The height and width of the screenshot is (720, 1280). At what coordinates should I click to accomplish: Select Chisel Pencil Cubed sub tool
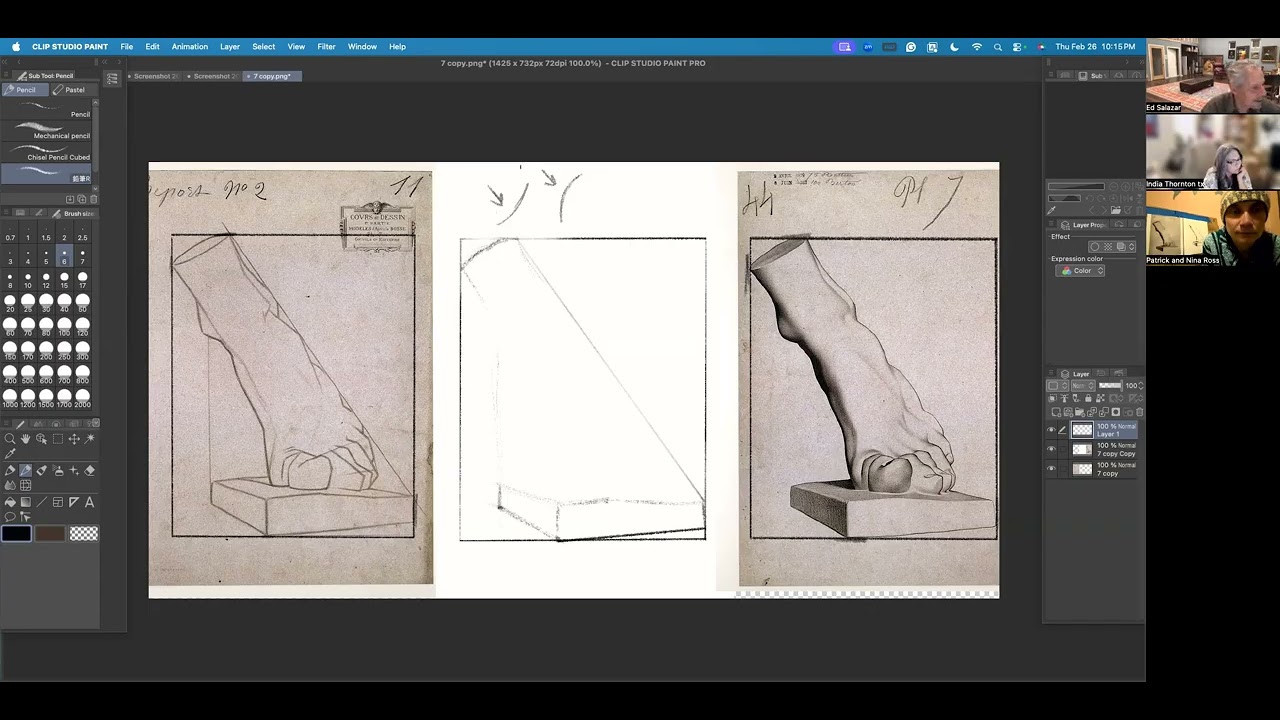coord(48,153)
